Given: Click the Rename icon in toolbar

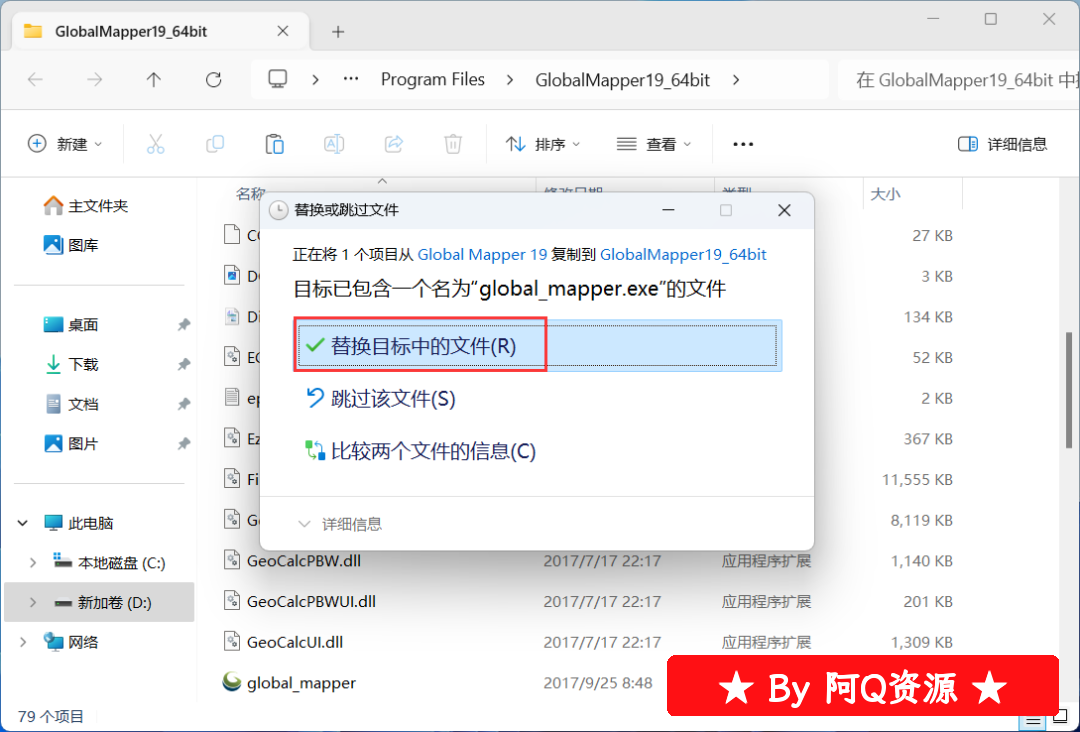Looking at the screenshot, I should (334, 144).
